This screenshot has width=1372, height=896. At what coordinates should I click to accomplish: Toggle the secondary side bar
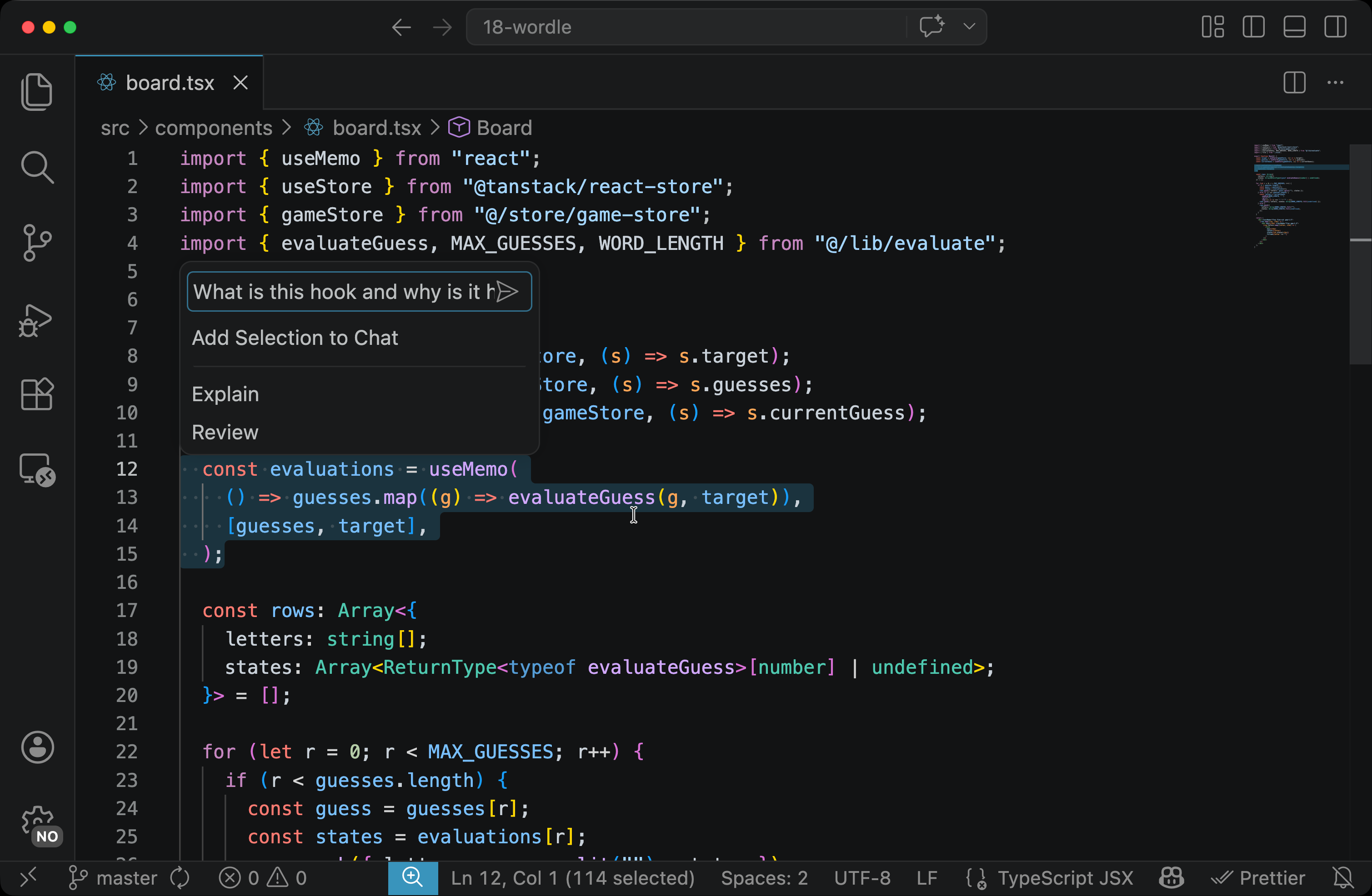[x=1336, y=27]
